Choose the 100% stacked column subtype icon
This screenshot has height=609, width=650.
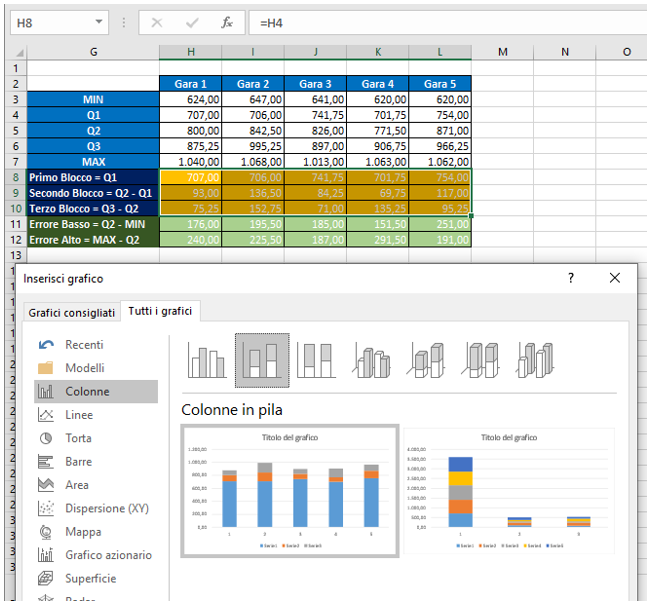[x=317, y=361]
